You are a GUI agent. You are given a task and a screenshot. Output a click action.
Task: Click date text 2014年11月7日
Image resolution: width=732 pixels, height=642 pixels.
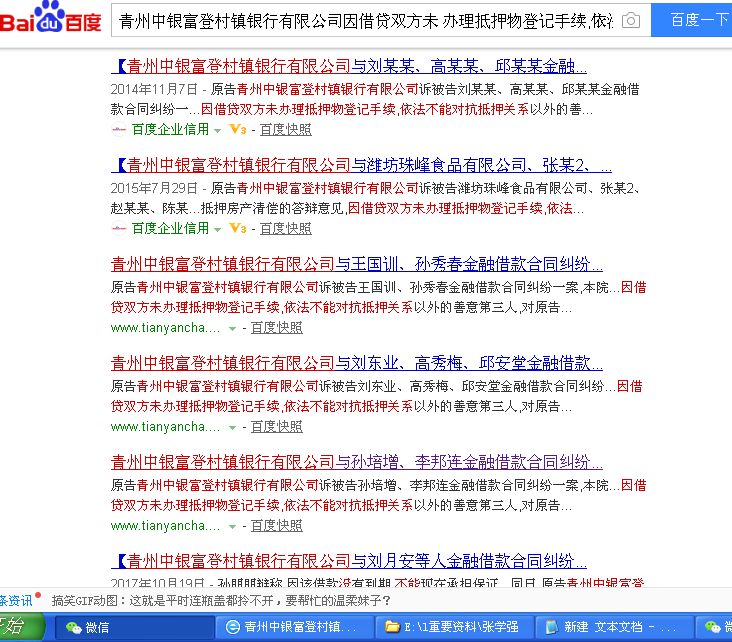[154, 89]
